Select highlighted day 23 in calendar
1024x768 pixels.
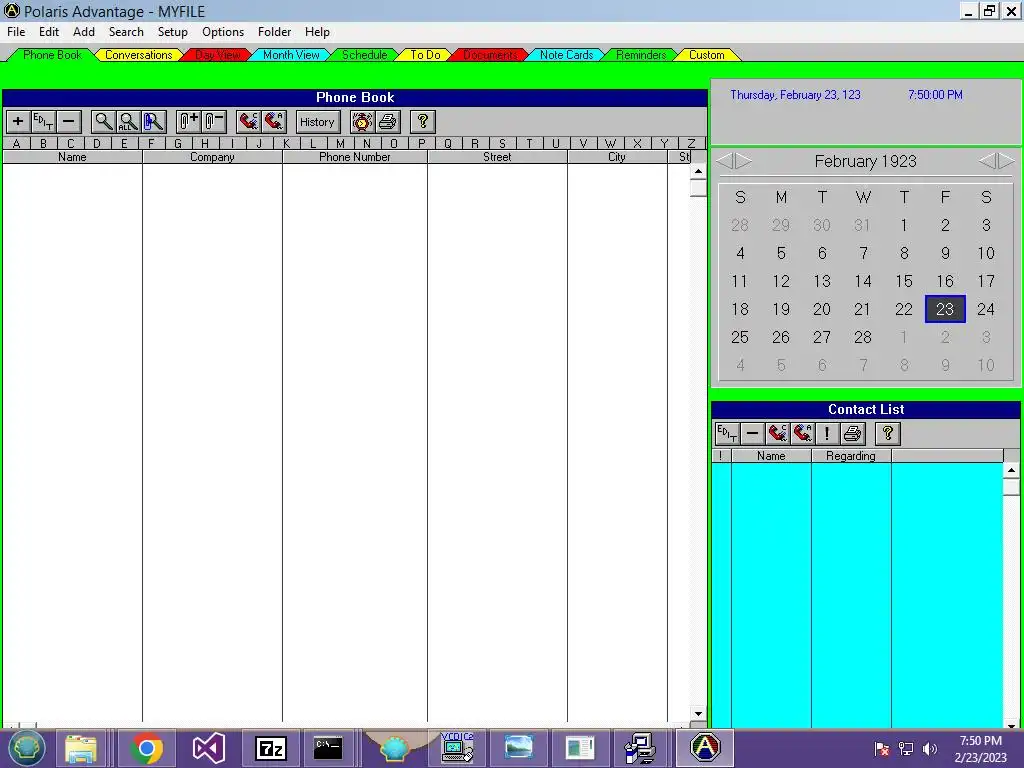pyautogui.click(x=945, y=309)
